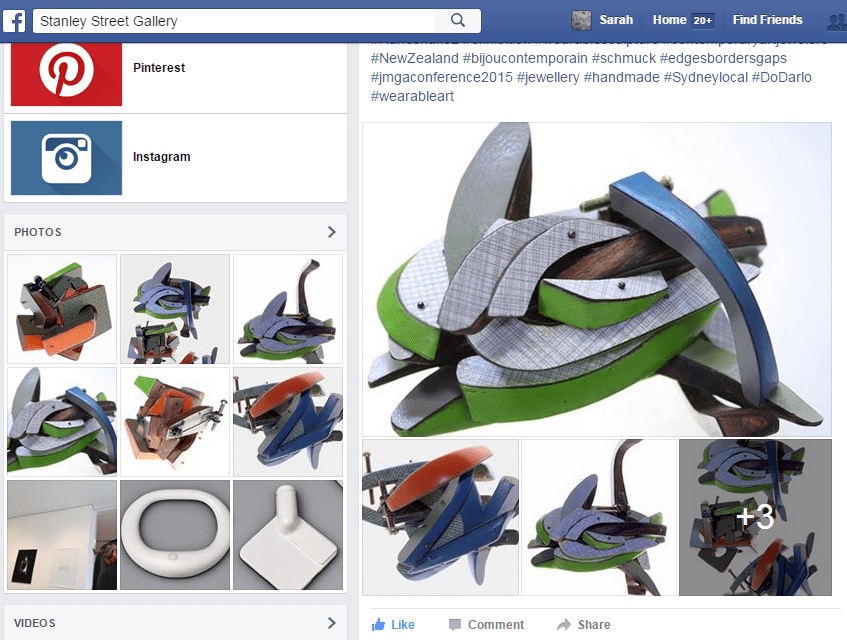
Task: Click the search magnifier icon
Action: (x=460, y=20)
